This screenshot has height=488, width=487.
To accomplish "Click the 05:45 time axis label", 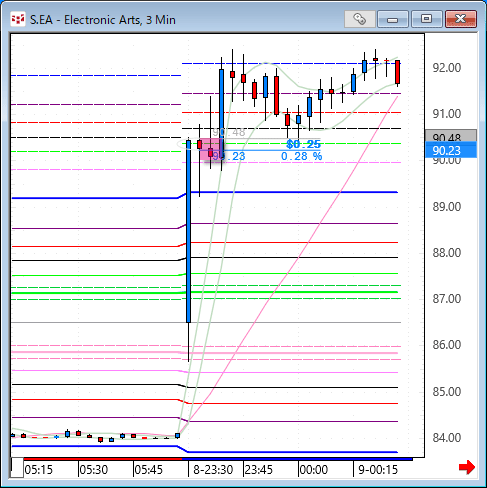I will (149, 470).
